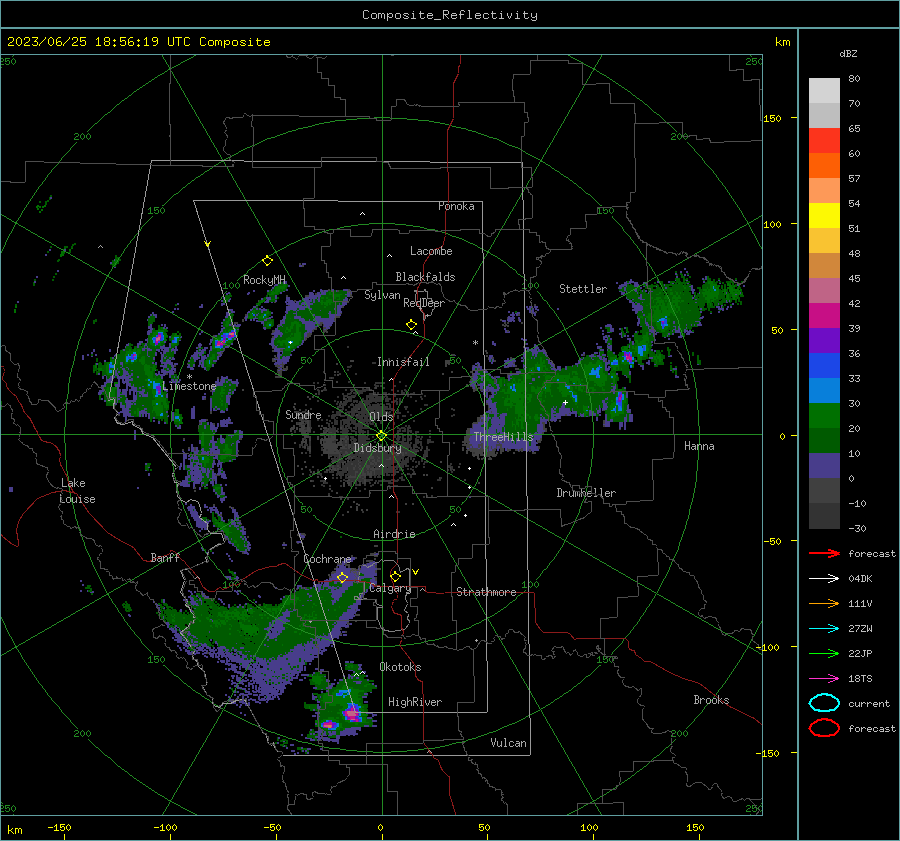Click the Limestone label
This screenshot has height=841, width=900.
pyautogui.click(x=189, y=386)
